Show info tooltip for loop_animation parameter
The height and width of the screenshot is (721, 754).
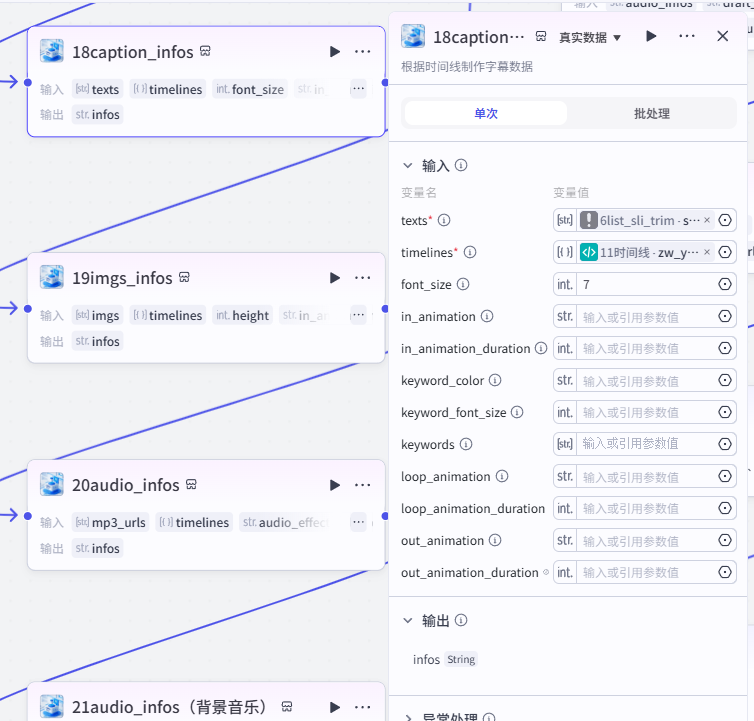pos(502,476)
